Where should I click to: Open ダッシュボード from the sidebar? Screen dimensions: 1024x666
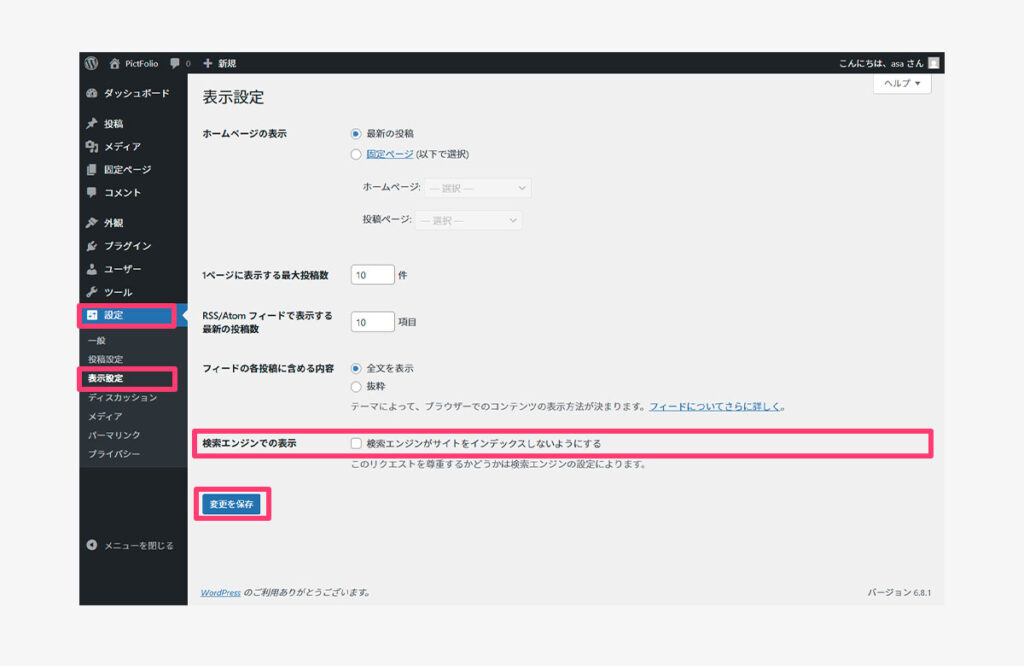(136, 93)
